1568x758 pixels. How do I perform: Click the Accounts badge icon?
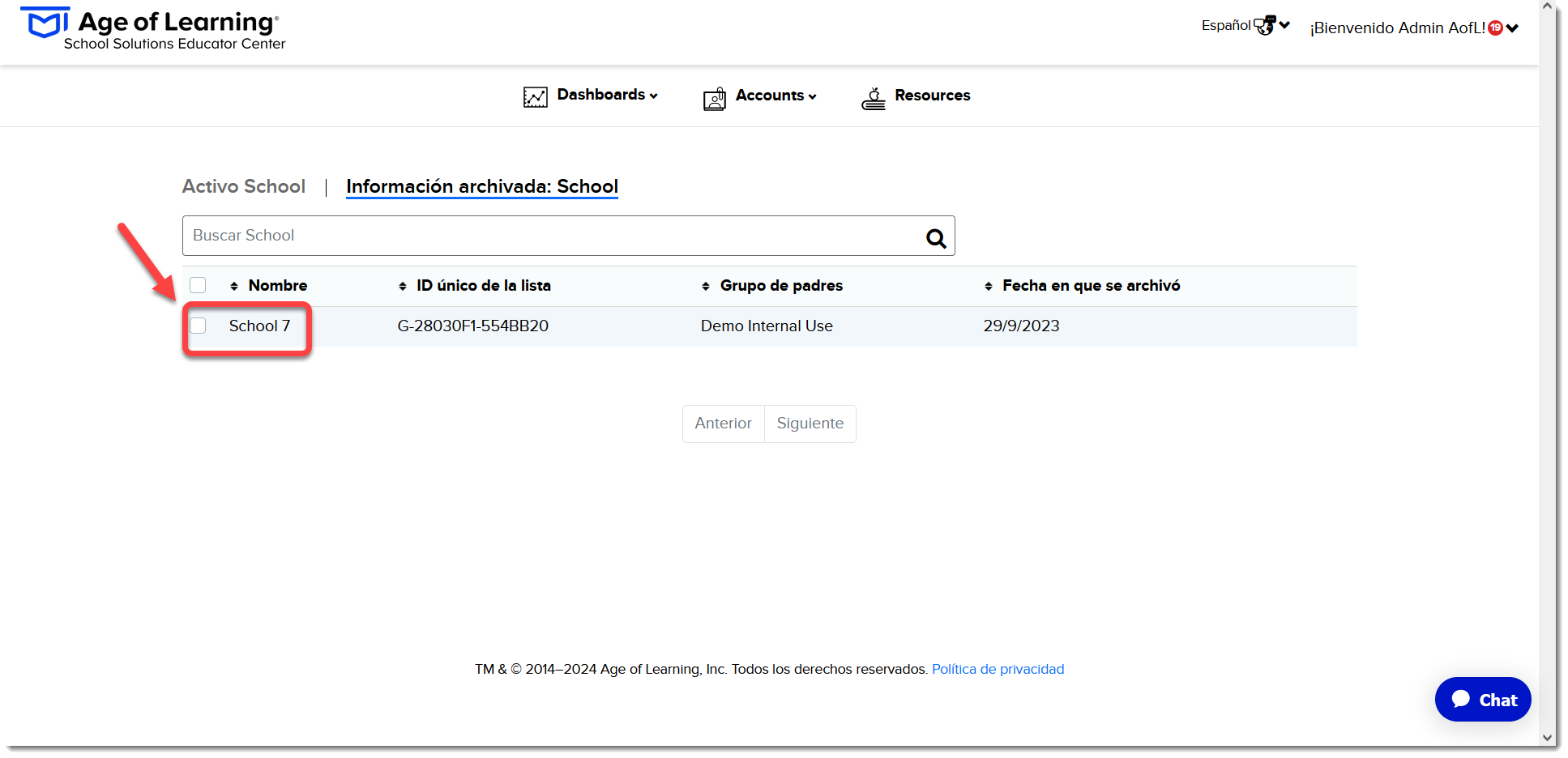pos(715,99)
